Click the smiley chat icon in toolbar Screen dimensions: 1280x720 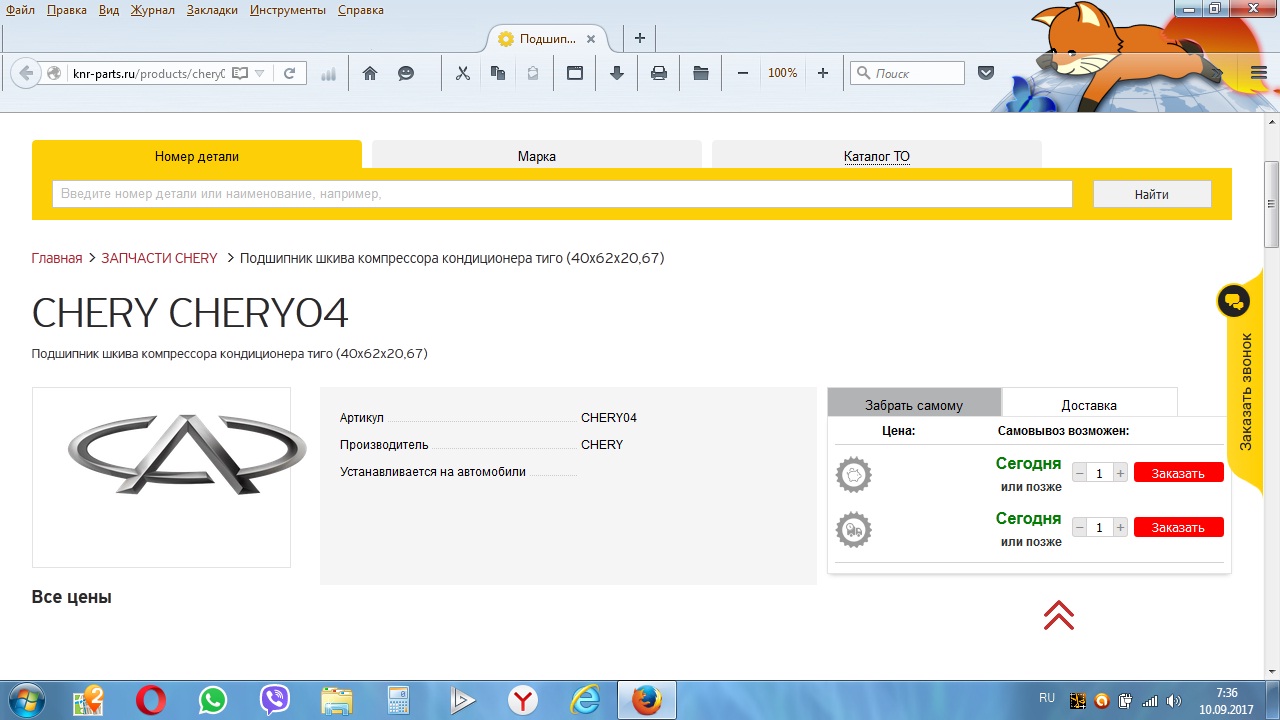(406, 73)
